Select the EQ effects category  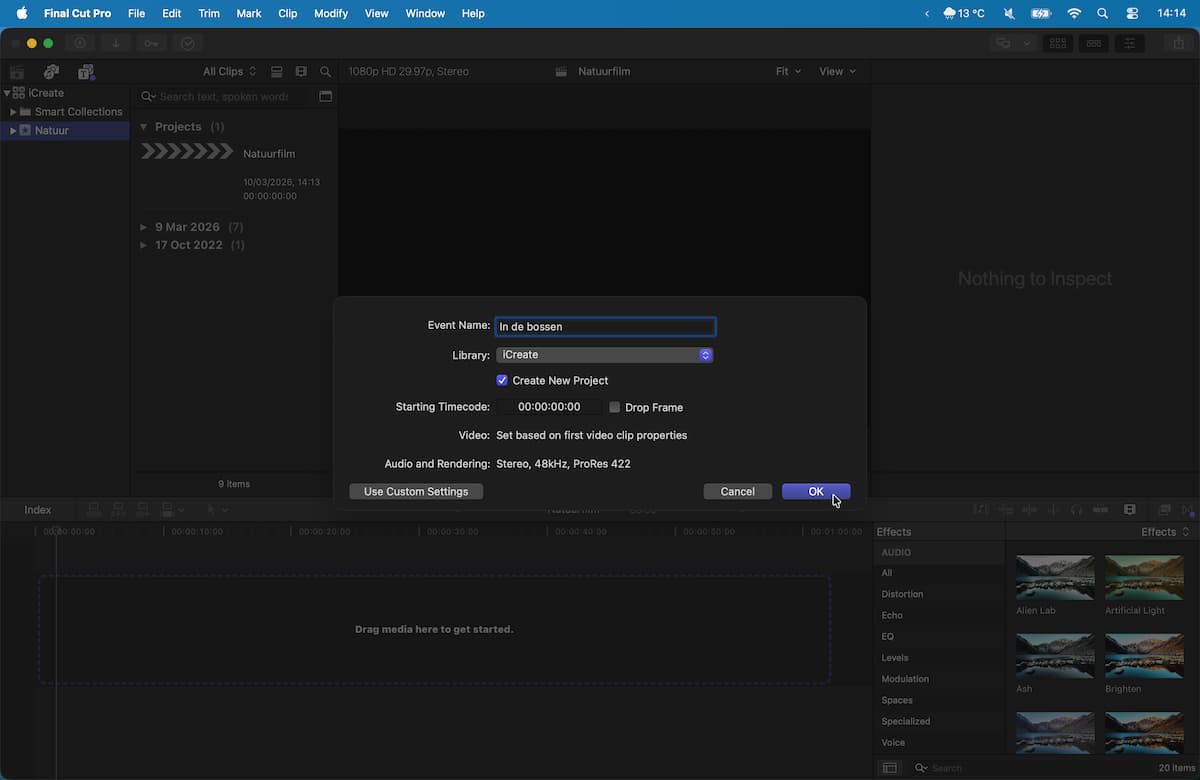pyautogui.click(x=888, y=636)
